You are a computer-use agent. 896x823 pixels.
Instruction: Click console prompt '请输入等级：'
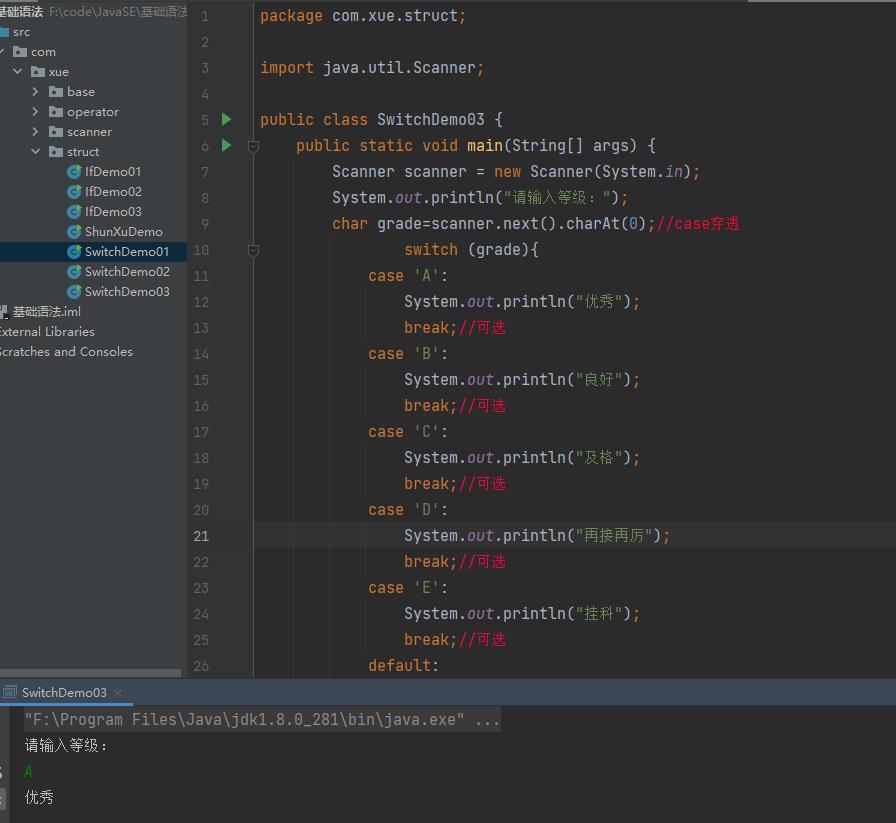coord(66,745)
